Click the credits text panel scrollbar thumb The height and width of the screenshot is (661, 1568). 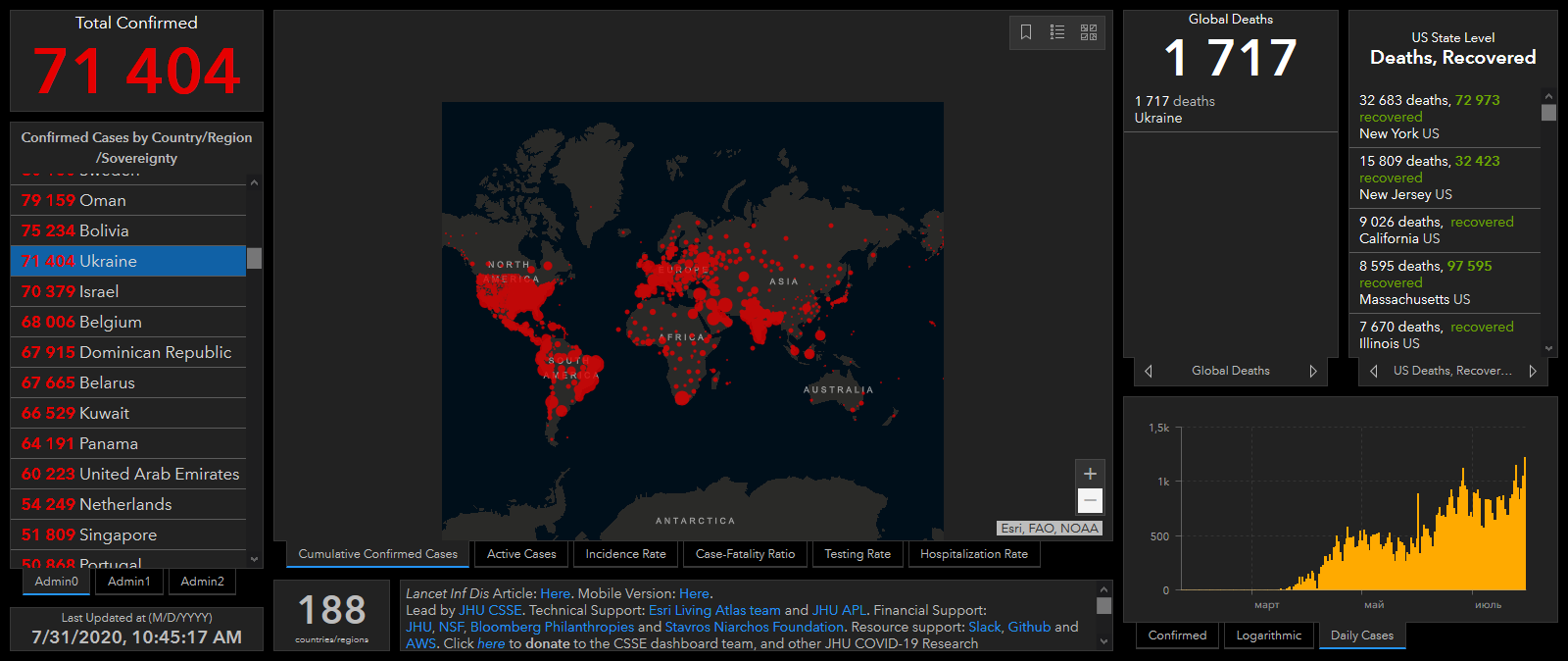[1104, 605]
